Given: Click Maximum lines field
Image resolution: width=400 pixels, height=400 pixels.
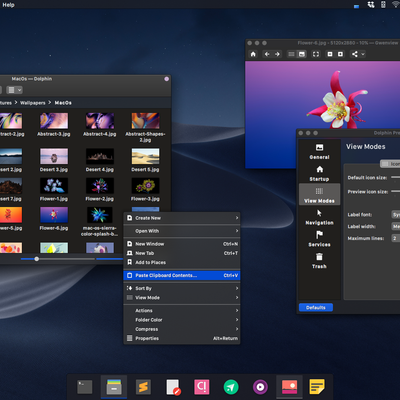Looking at the screenshot, I should [x=396, y=238].
